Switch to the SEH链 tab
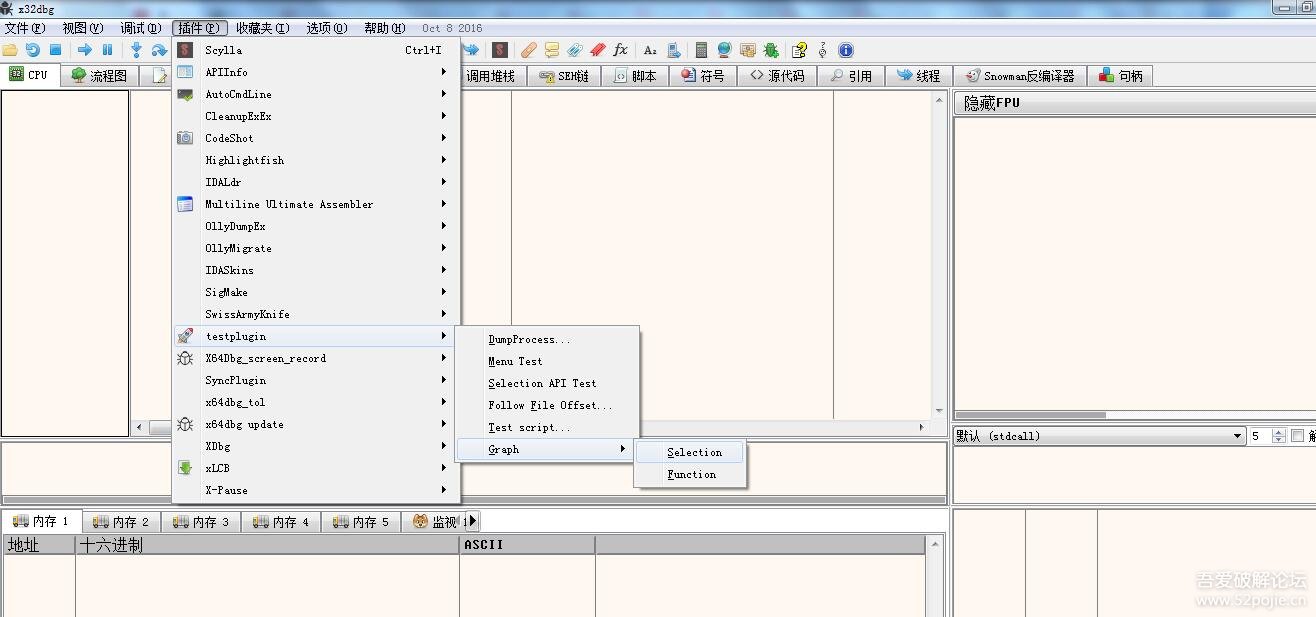The image size is (1316, 617). point(564,76)
